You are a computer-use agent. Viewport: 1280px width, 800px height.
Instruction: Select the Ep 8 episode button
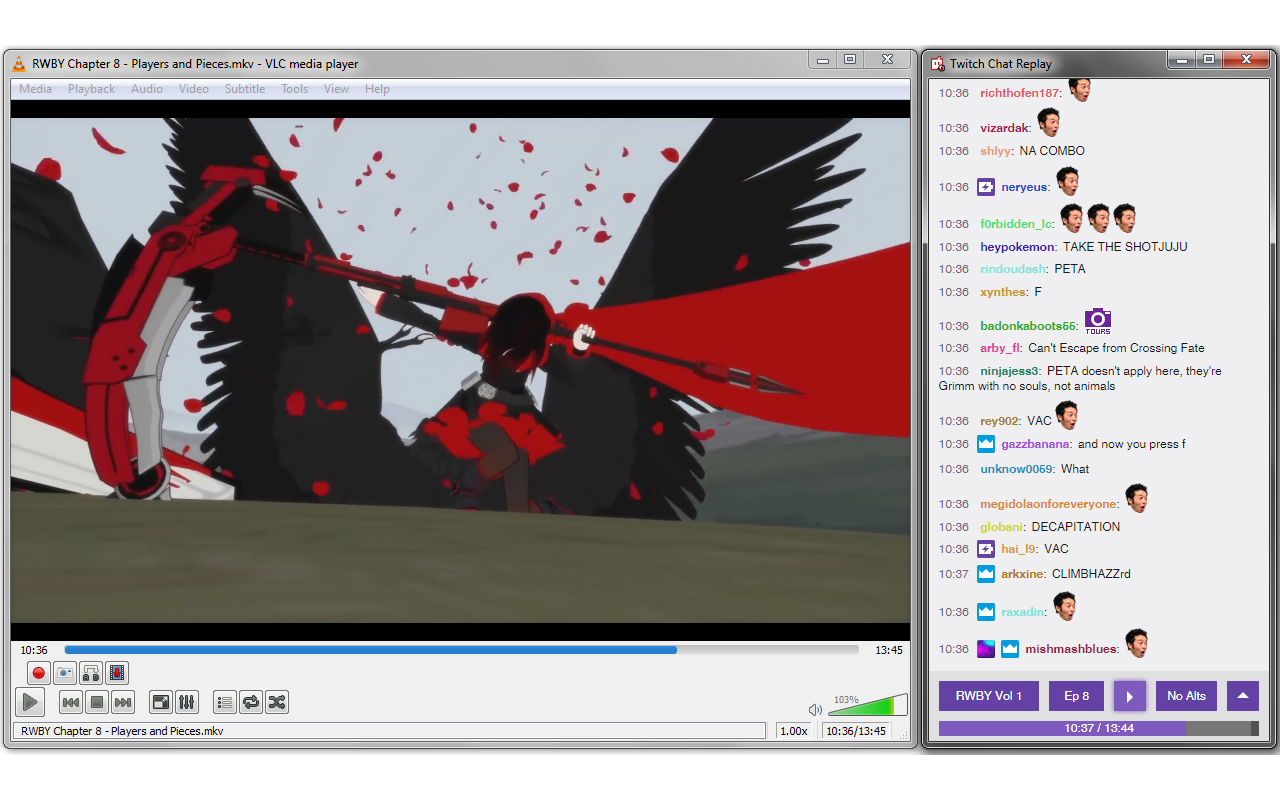click(x=1076, y=696)
